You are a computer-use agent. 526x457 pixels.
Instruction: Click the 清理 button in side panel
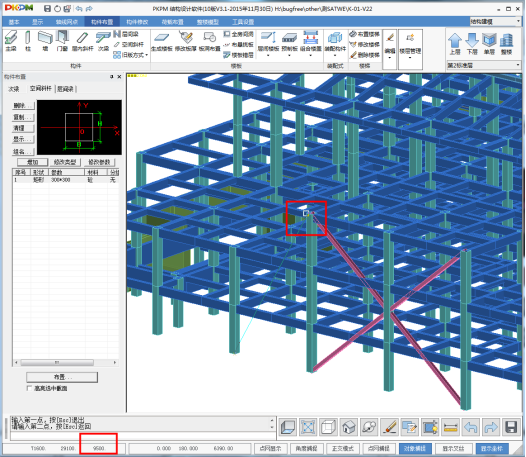[23, 128]
